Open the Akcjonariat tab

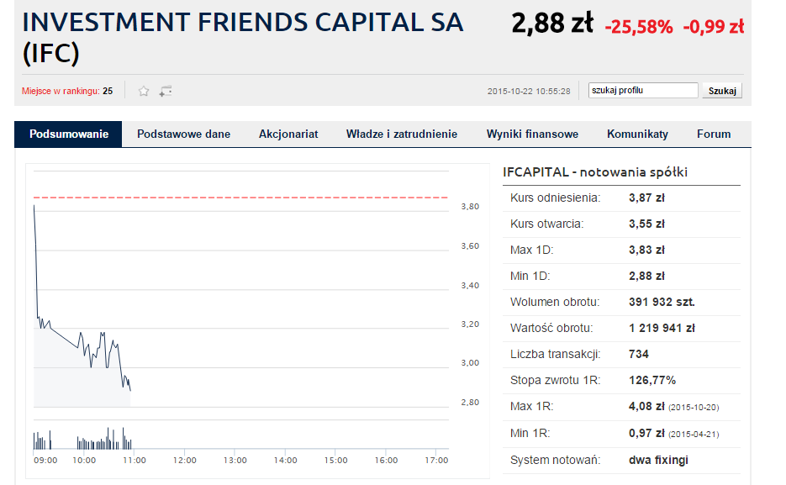pos(288,134)
